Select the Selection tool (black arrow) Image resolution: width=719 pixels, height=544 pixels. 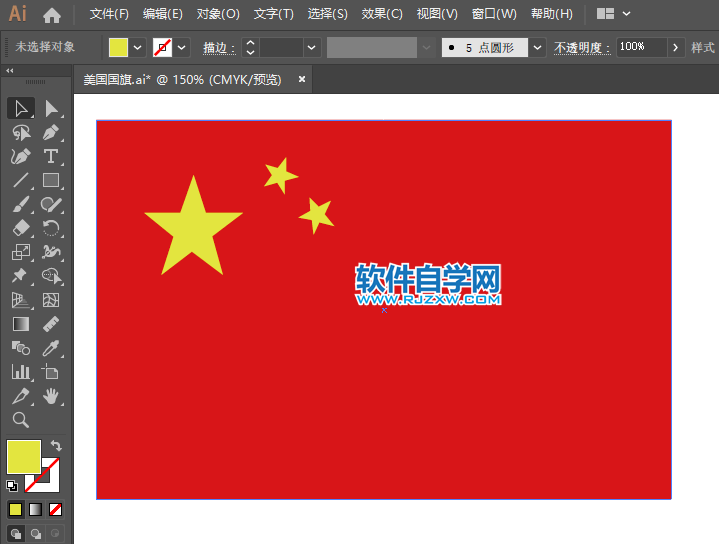coord(21,109)
